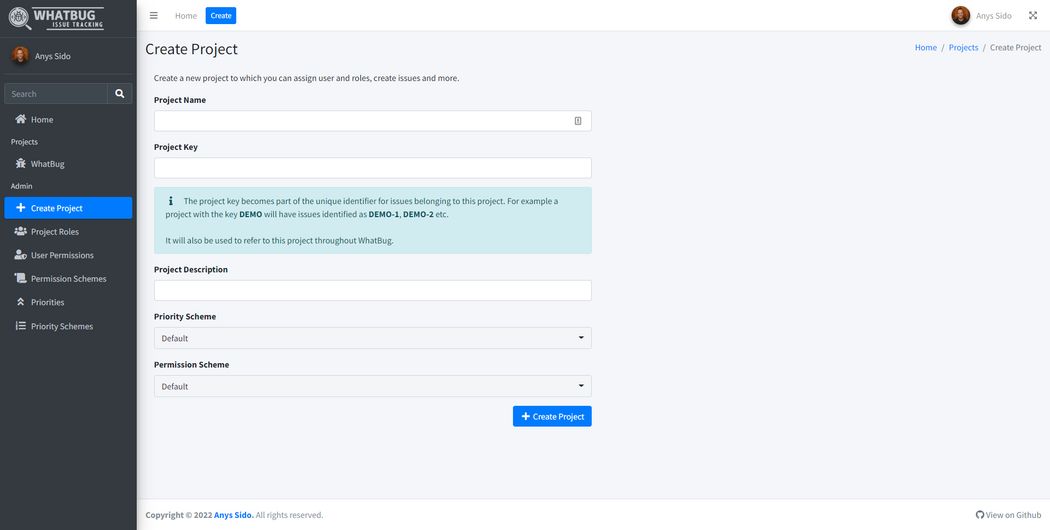The width and height of the screenshot is (1050, 530).
Task: Focus the Project Key input field
Action: click(372, 168)
